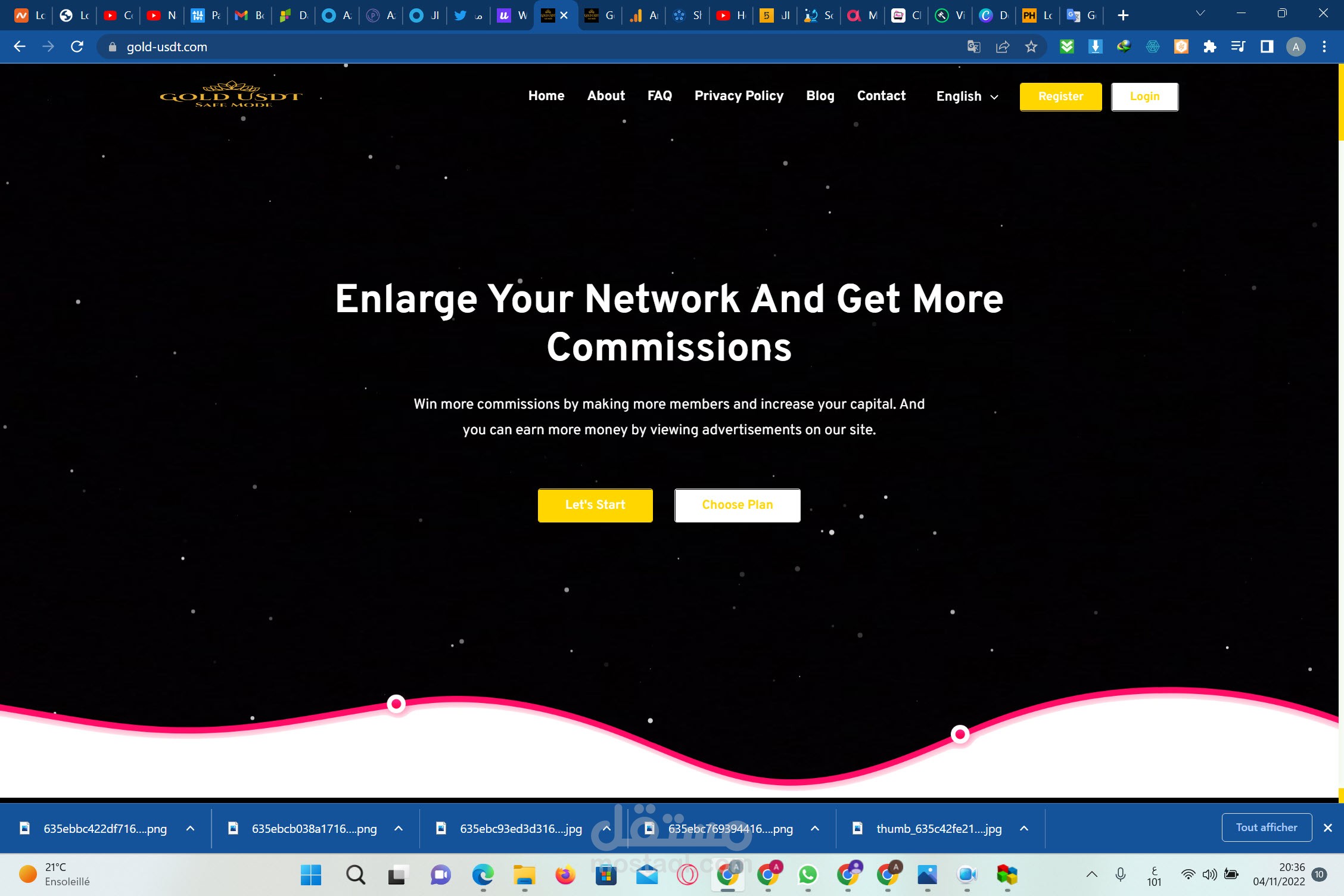Open Google Translate from the address bar
The height and width of the screenshot is (896, 1344).
pos(974,46)
